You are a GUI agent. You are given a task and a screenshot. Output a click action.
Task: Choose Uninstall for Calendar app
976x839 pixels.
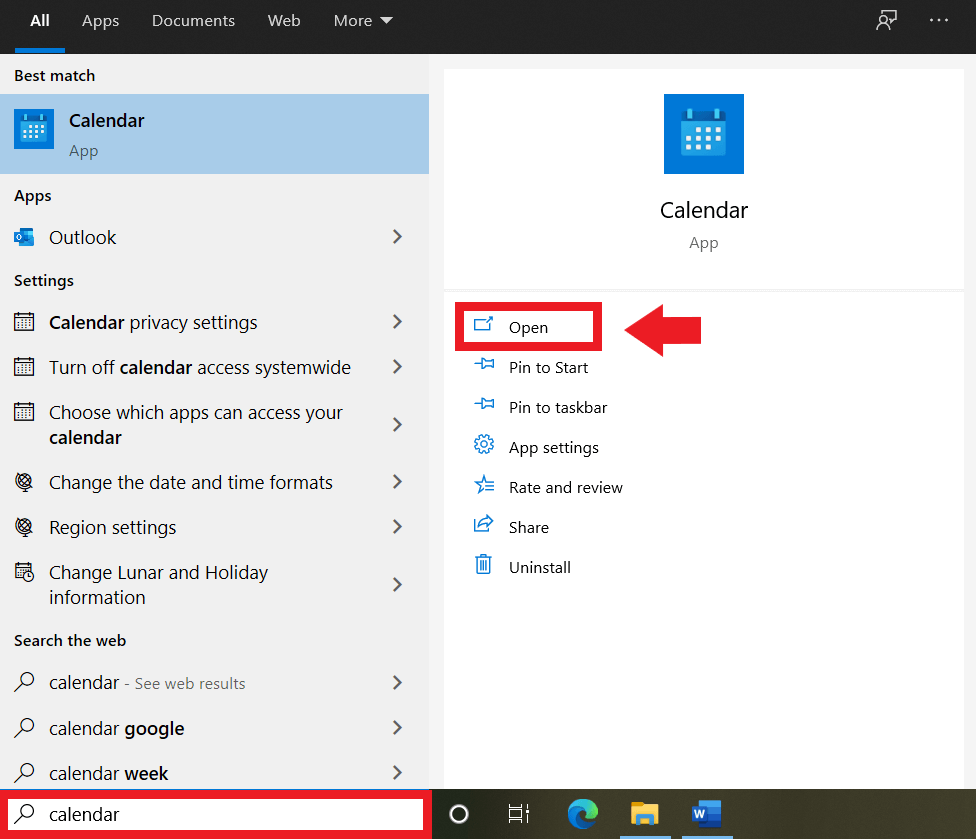[539, 567]
